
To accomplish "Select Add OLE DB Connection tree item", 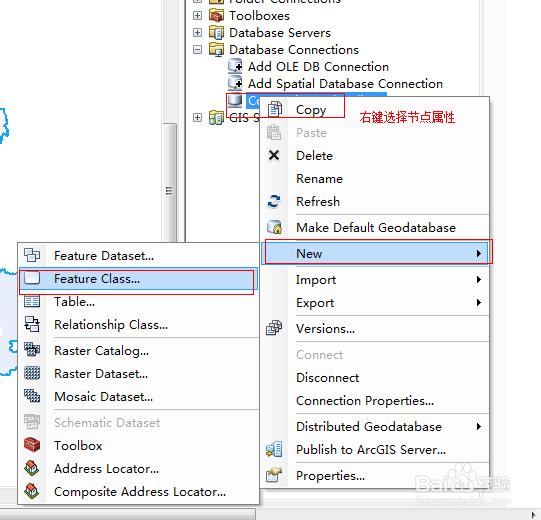I will pyautogui.click(x=318, y=66).
